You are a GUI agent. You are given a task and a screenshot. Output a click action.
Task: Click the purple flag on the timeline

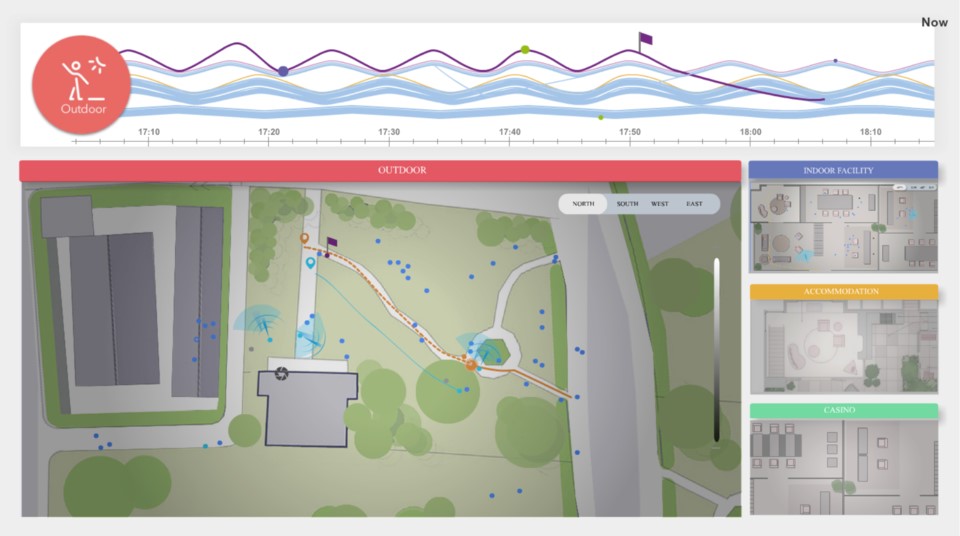pyautogui.click(x=645, y=40)
